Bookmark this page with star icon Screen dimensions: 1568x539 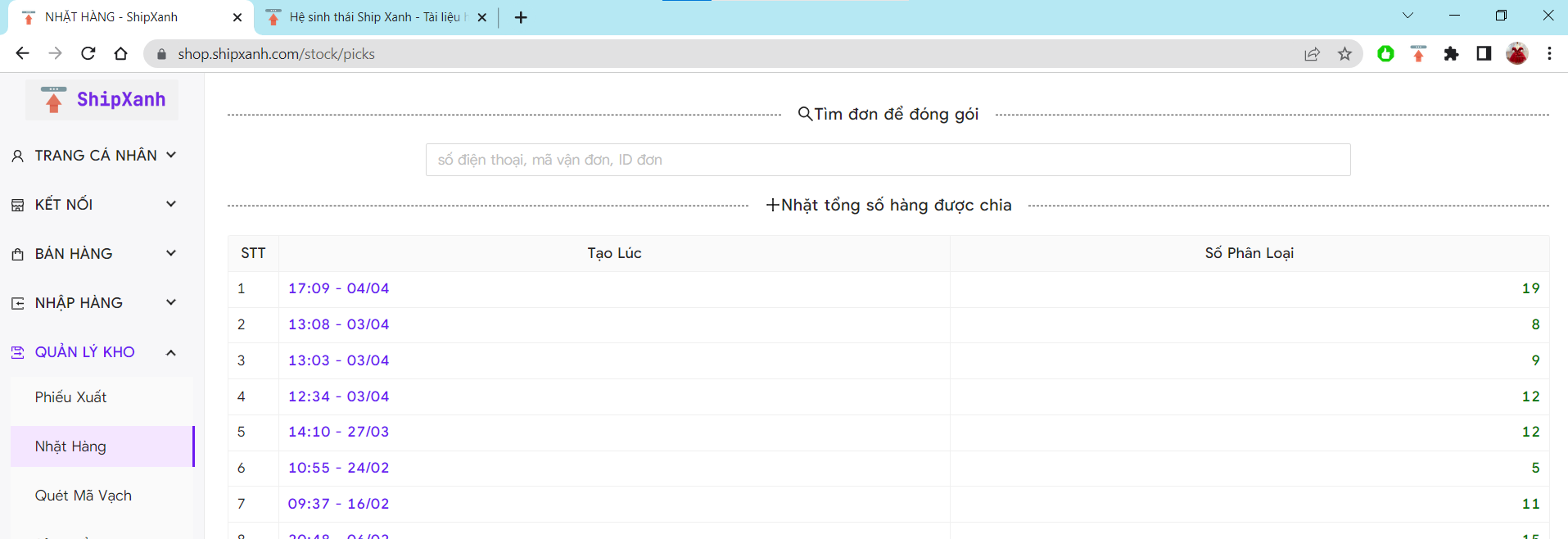coord(1344,54)
